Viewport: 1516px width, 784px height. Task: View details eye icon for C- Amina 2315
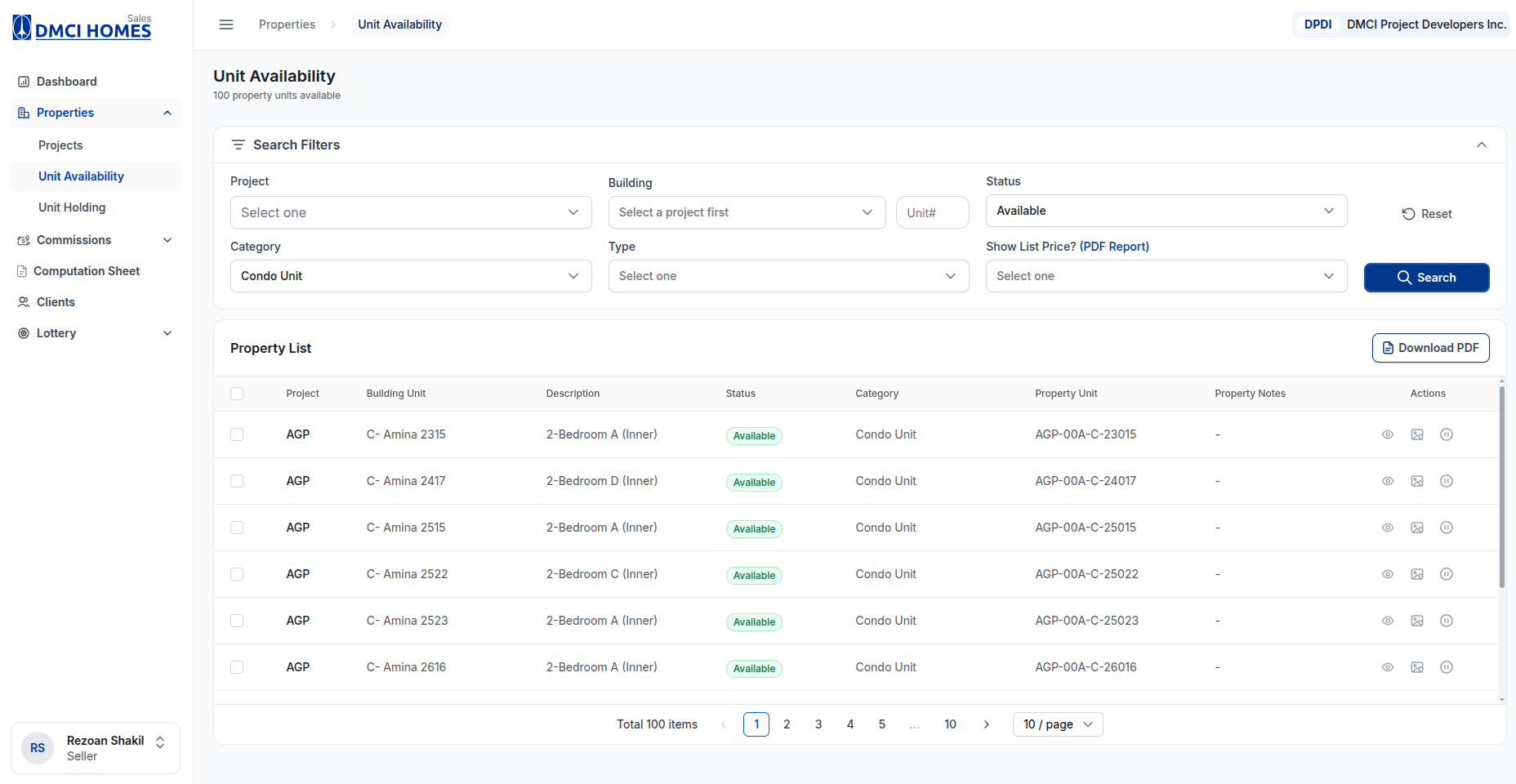[1387, 434]
